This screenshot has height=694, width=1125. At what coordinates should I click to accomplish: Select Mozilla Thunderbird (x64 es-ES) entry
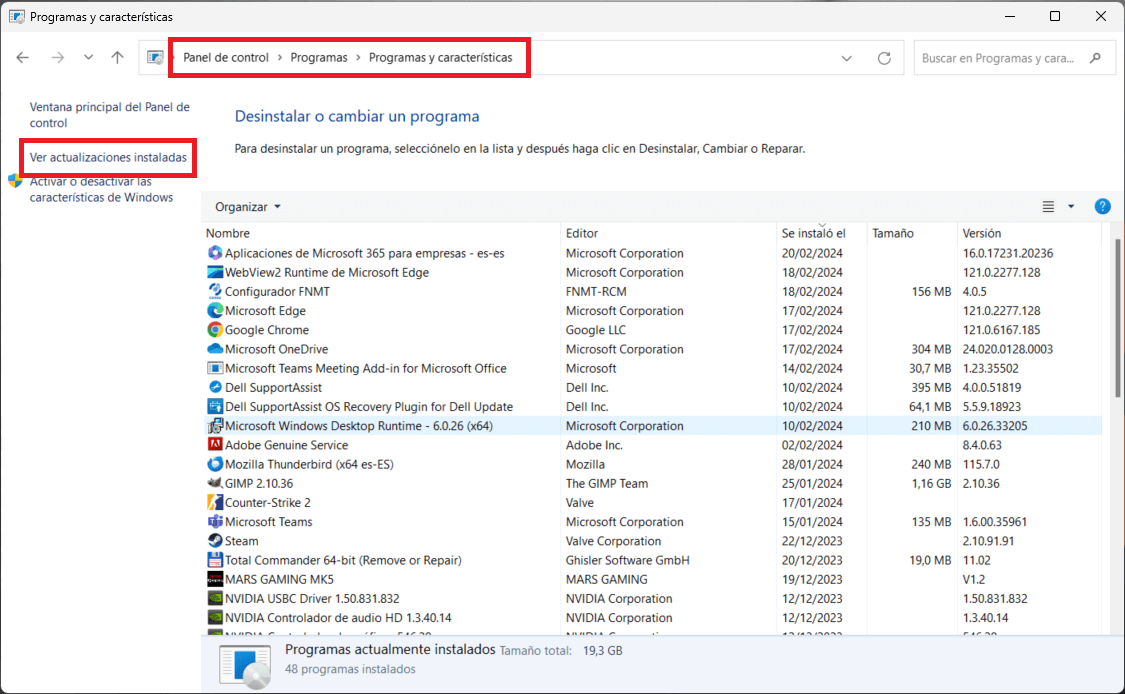click(309, 464)
